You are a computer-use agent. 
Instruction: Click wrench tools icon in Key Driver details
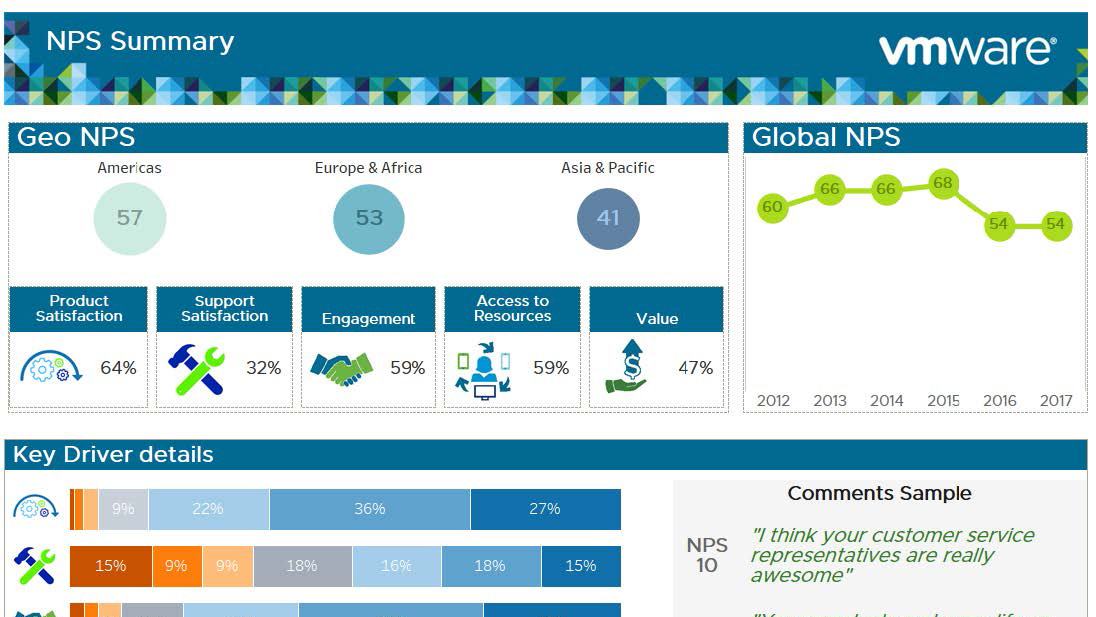pyautogui.click(x=36, y=566)
